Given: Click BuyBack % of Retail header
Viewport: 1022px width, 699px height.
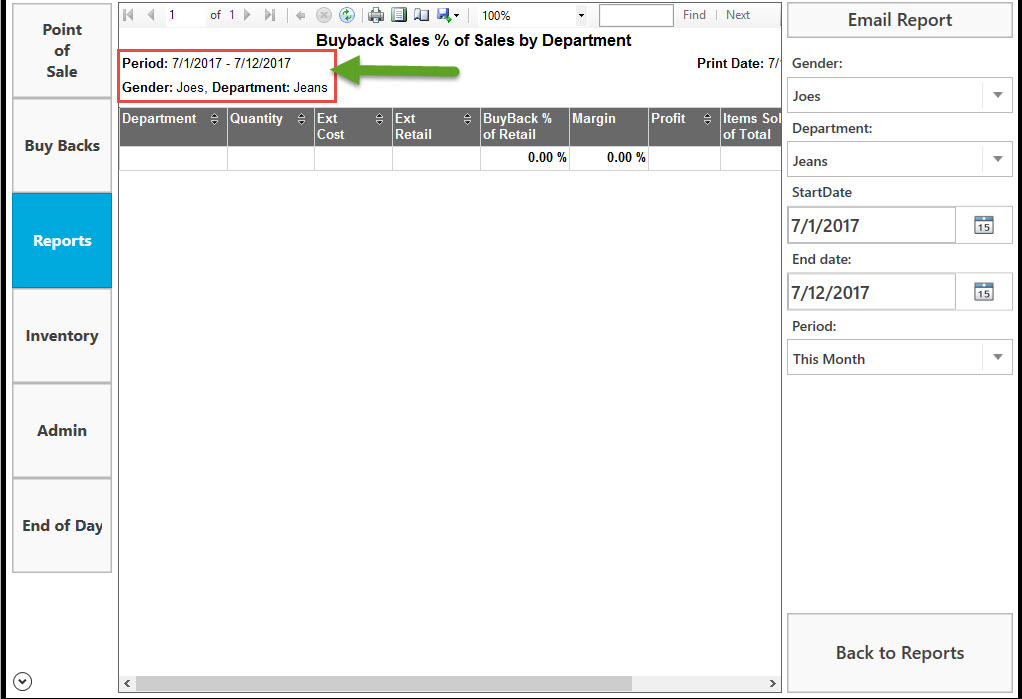Looking at the screenshot, I should point(525,126).
